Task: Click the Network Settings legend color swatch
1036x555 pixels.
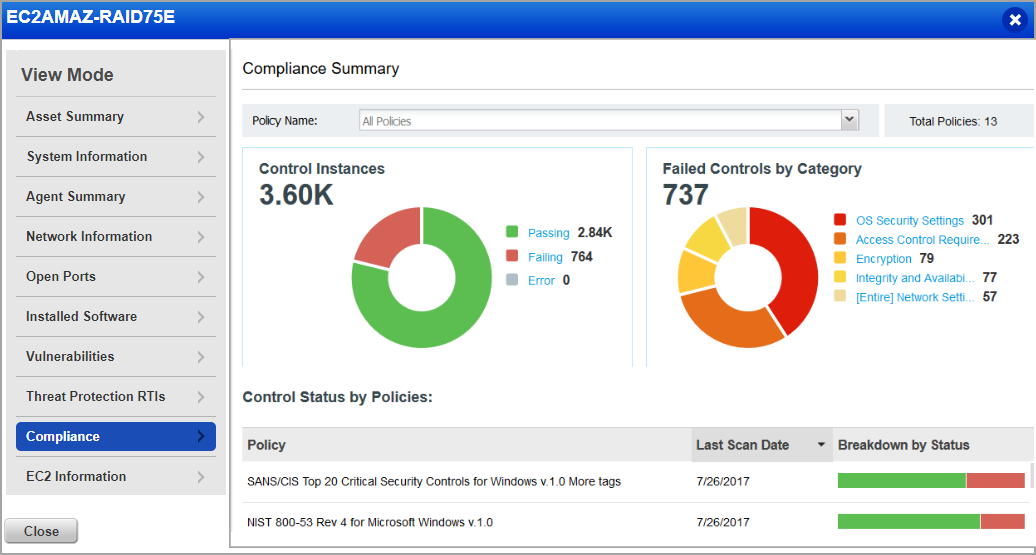Action: (x=840, y=297)
